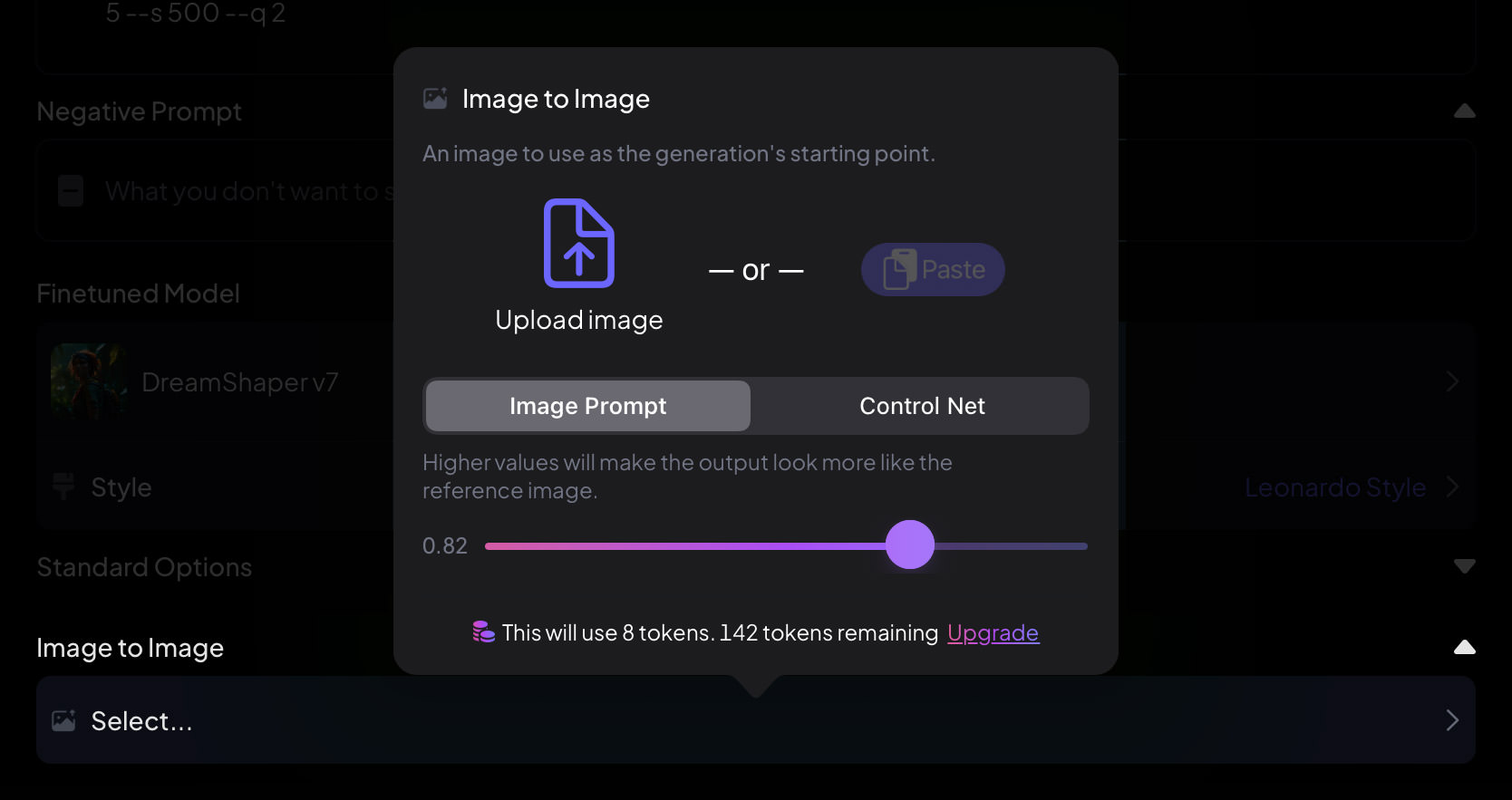Click the chevron on the DreamShaper v7 row
This screenshot has height=800, width=1512.
tap(1452, 381)
